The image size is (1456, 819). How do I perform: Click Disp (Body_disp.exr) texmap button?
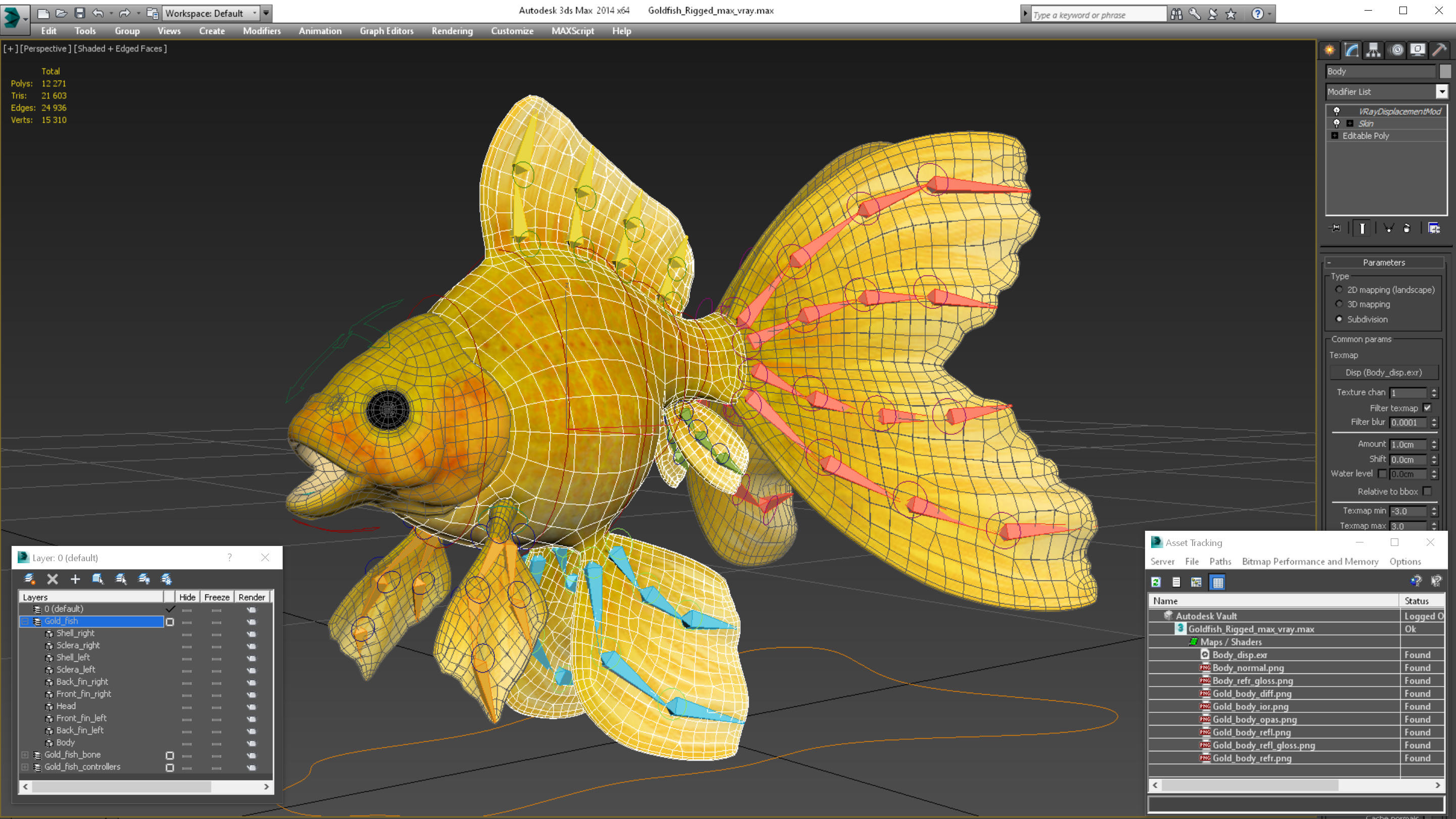click(1383, 373)
